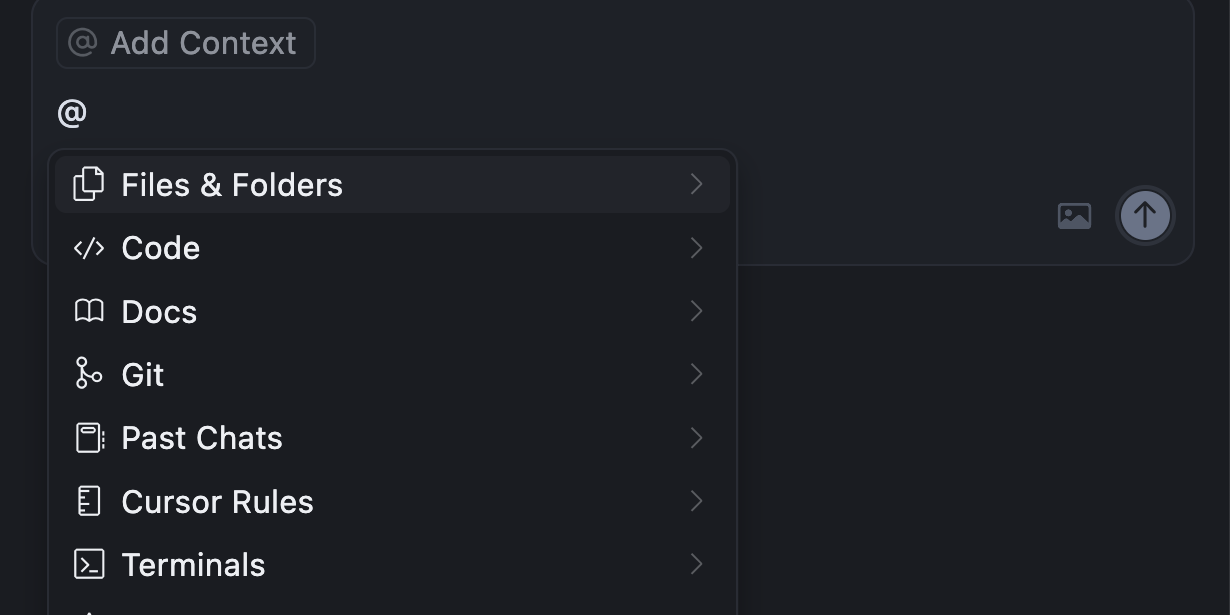Select the Terminals menu entry
The image size is (1230, 615).
[x=193, y=565]
